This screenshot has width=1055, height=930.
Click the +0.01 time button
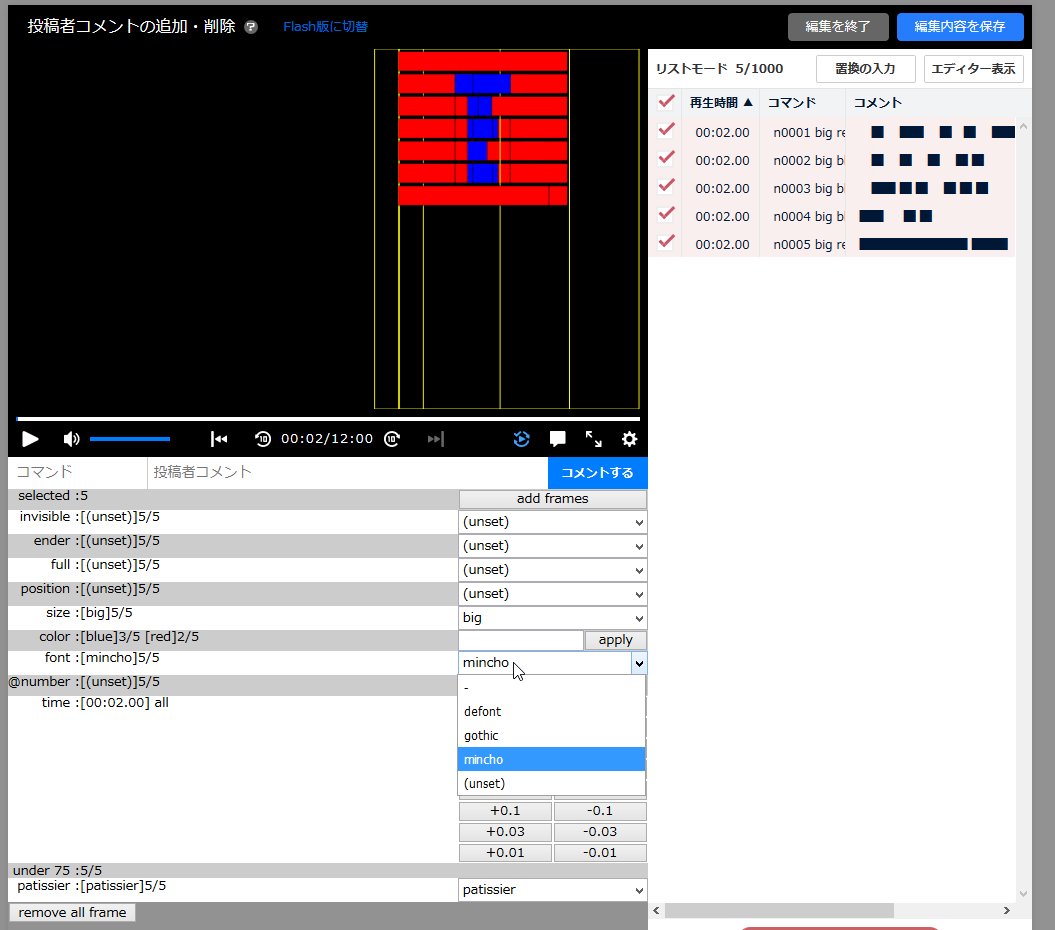point(505,853)
